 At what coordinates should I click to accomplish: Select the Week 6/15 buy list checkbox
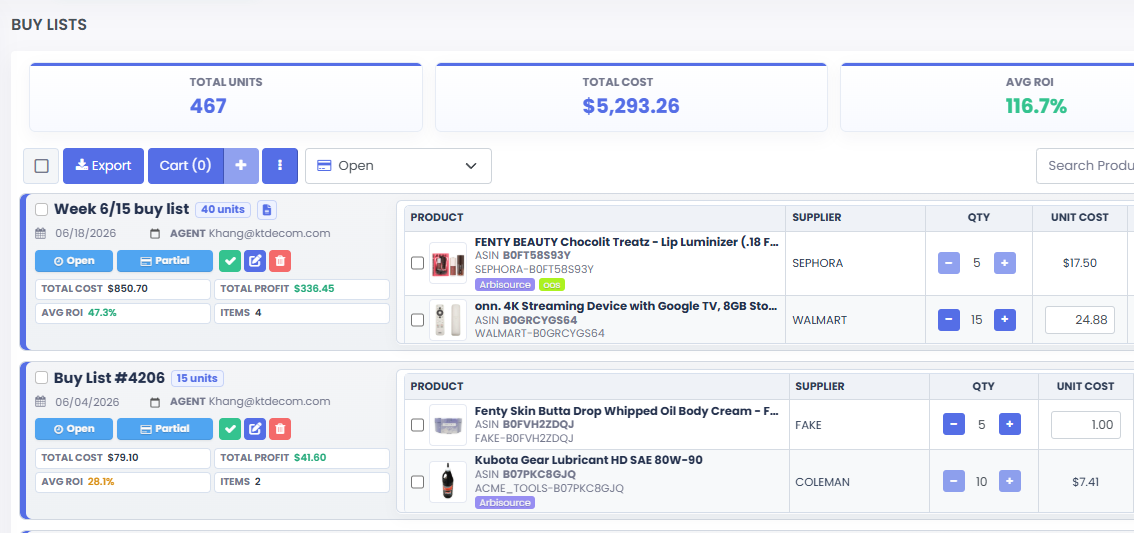tap(42, 210)
